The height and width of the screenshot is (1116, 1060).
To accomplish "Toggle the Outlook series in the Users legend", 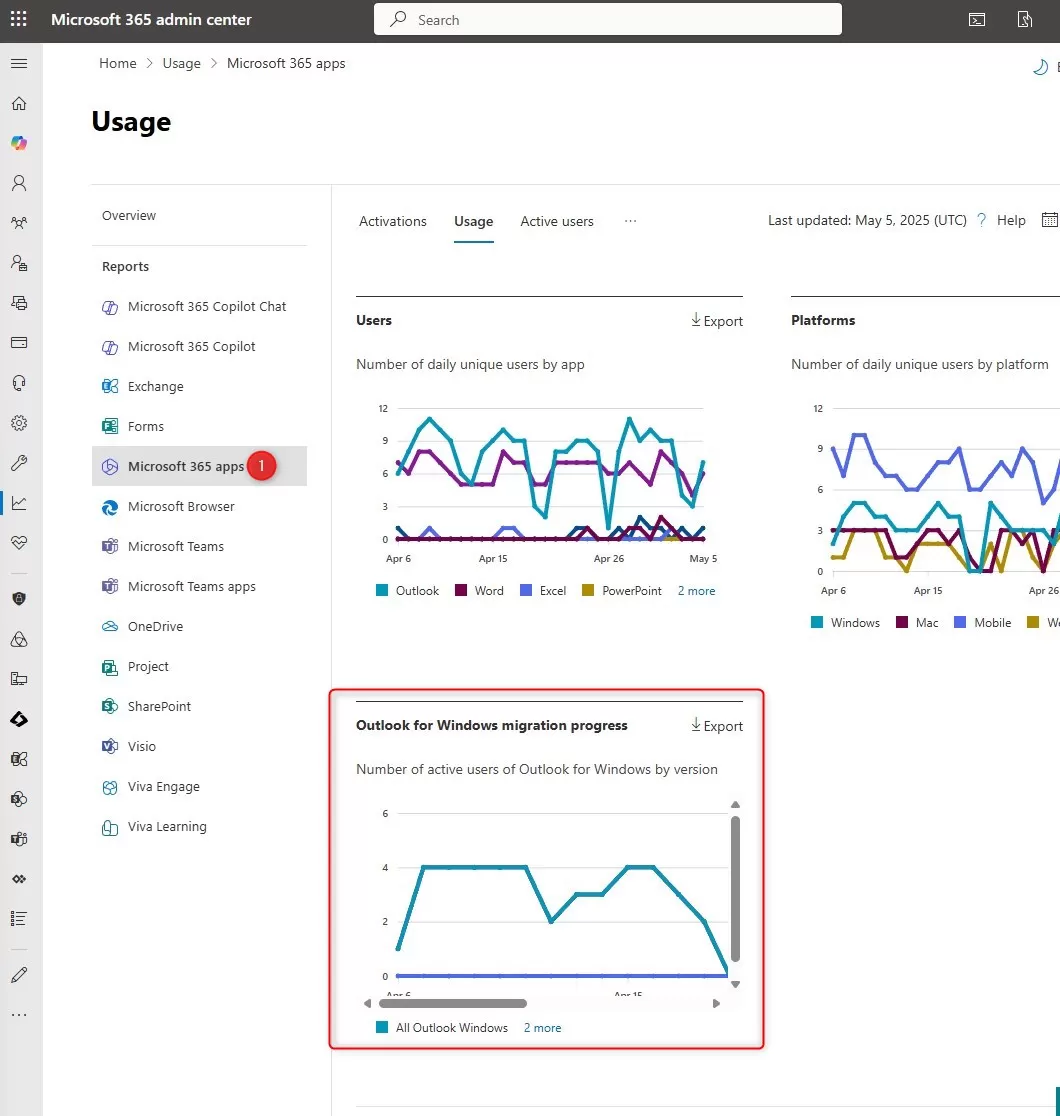I will pos(408,591).
